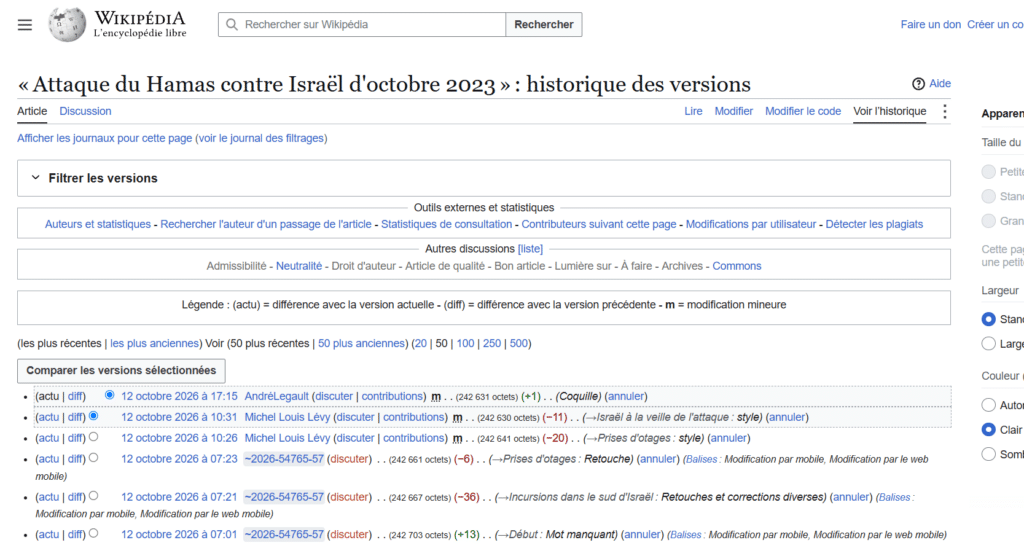
Task: Open the hamburger main menu
Action: tap(25, 25)
